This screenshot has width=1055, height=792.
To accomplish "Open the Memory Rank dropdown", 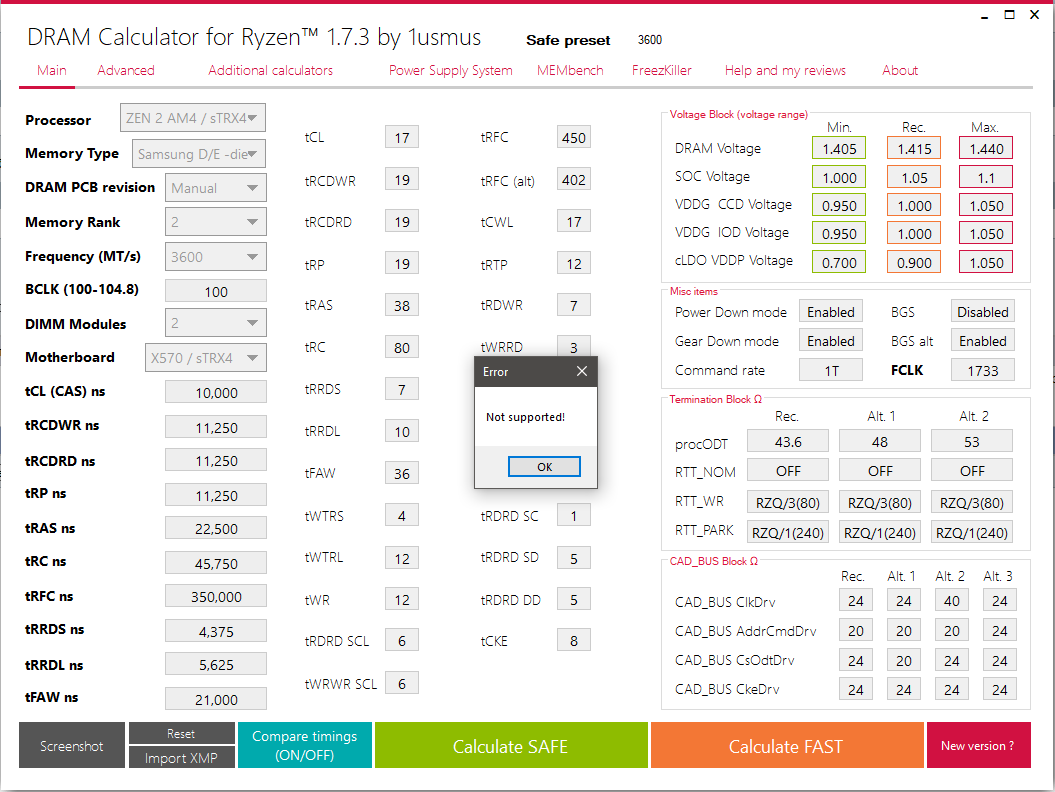I will click(216, 222).
